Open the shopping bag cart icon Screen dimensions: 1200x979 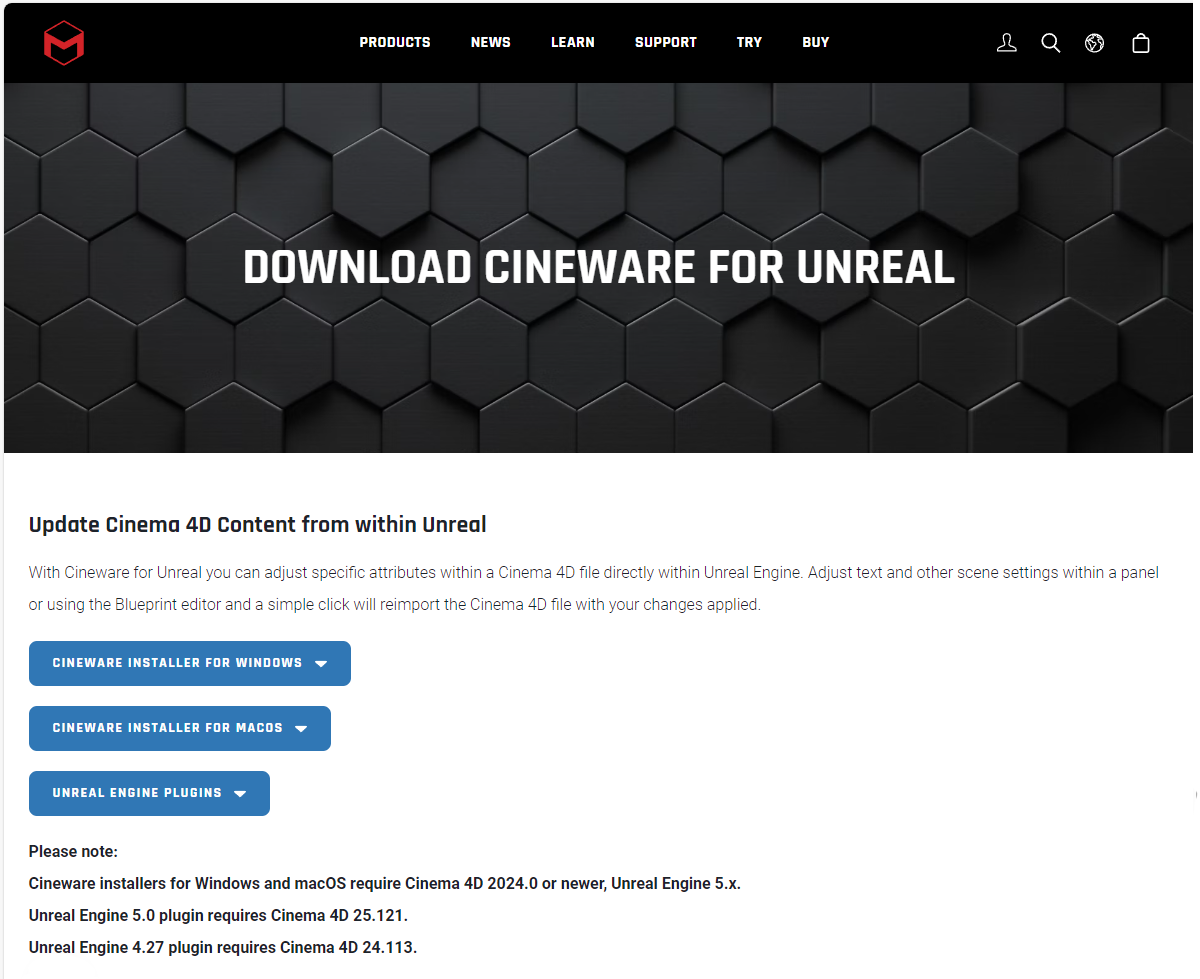coord(1140,43)
